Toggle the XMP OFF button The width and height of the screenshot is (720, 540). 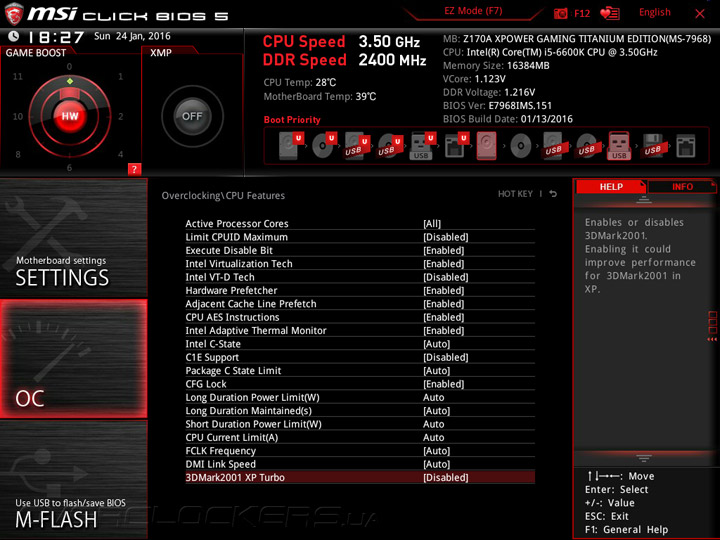pyautogui.click(x=192, y=116)
